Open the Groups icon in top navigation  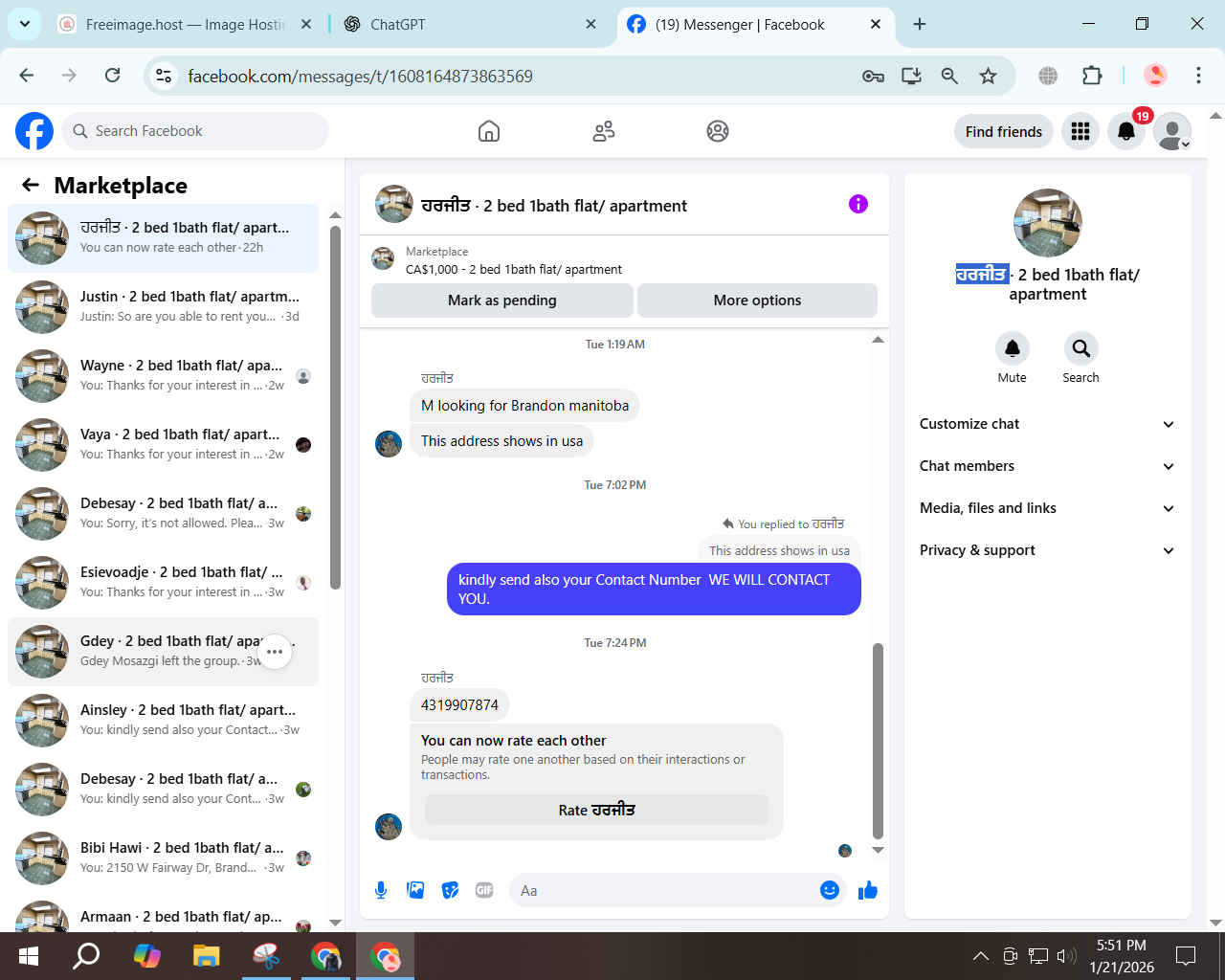(718, 131)
